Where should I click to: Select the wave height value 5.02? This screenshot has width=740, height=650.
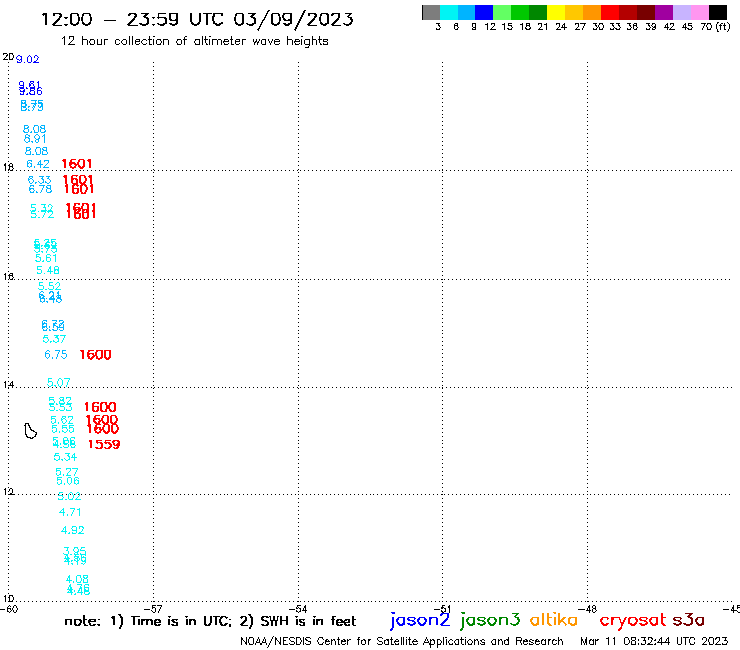(x=69, y=496)
